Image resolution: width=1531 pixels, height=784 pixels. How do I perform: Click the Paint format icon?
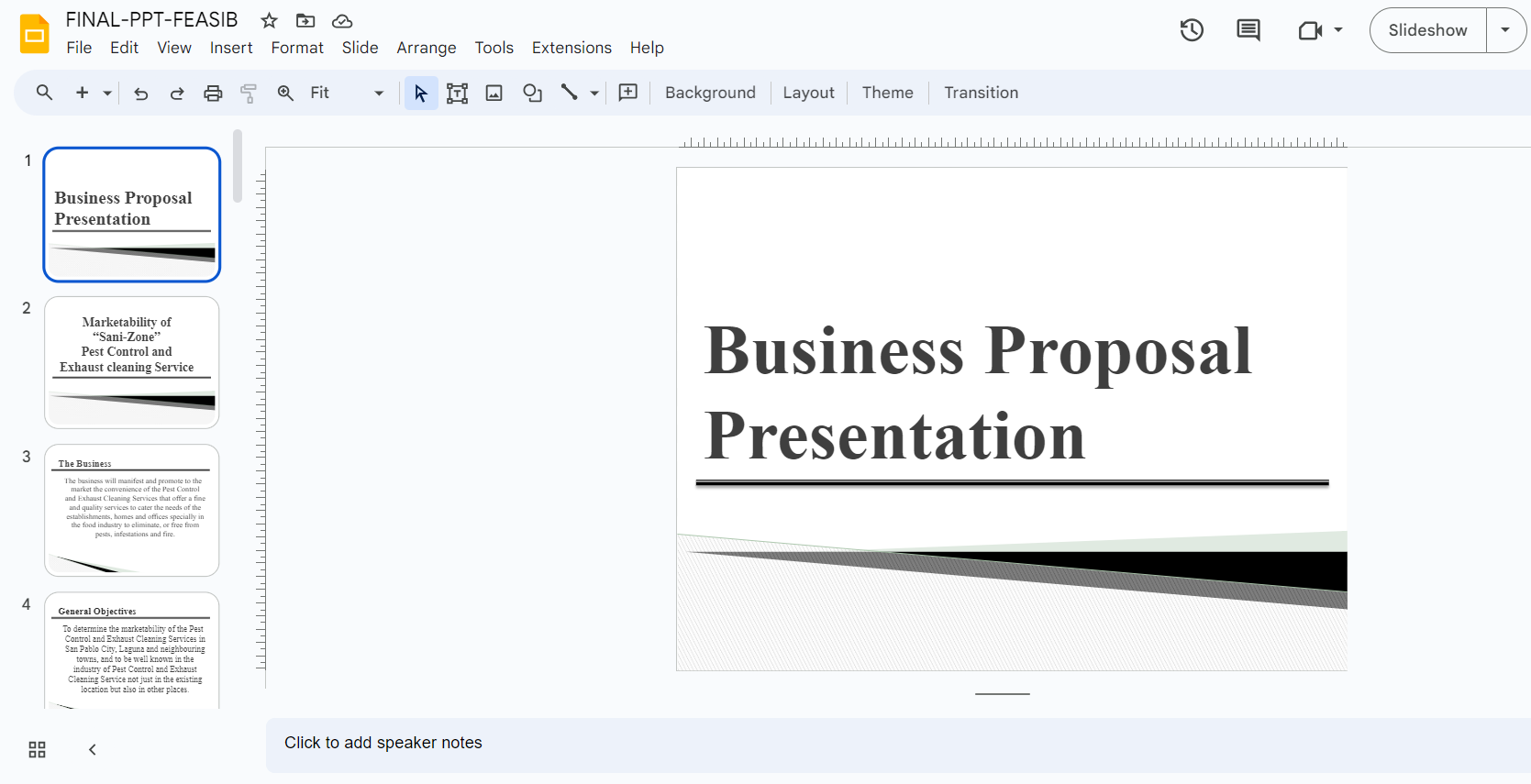249,93
